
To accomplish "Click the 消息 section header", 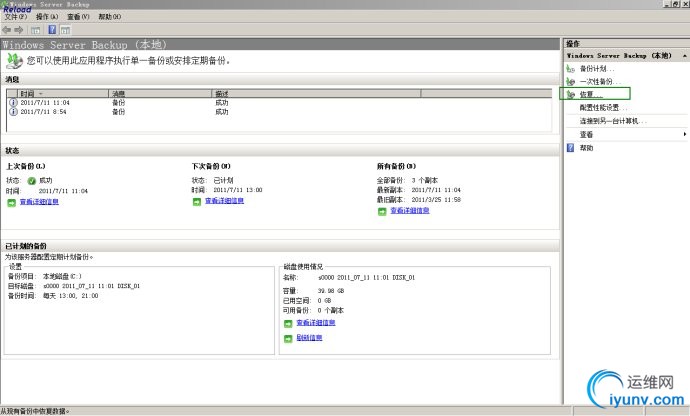I will 12,80.
